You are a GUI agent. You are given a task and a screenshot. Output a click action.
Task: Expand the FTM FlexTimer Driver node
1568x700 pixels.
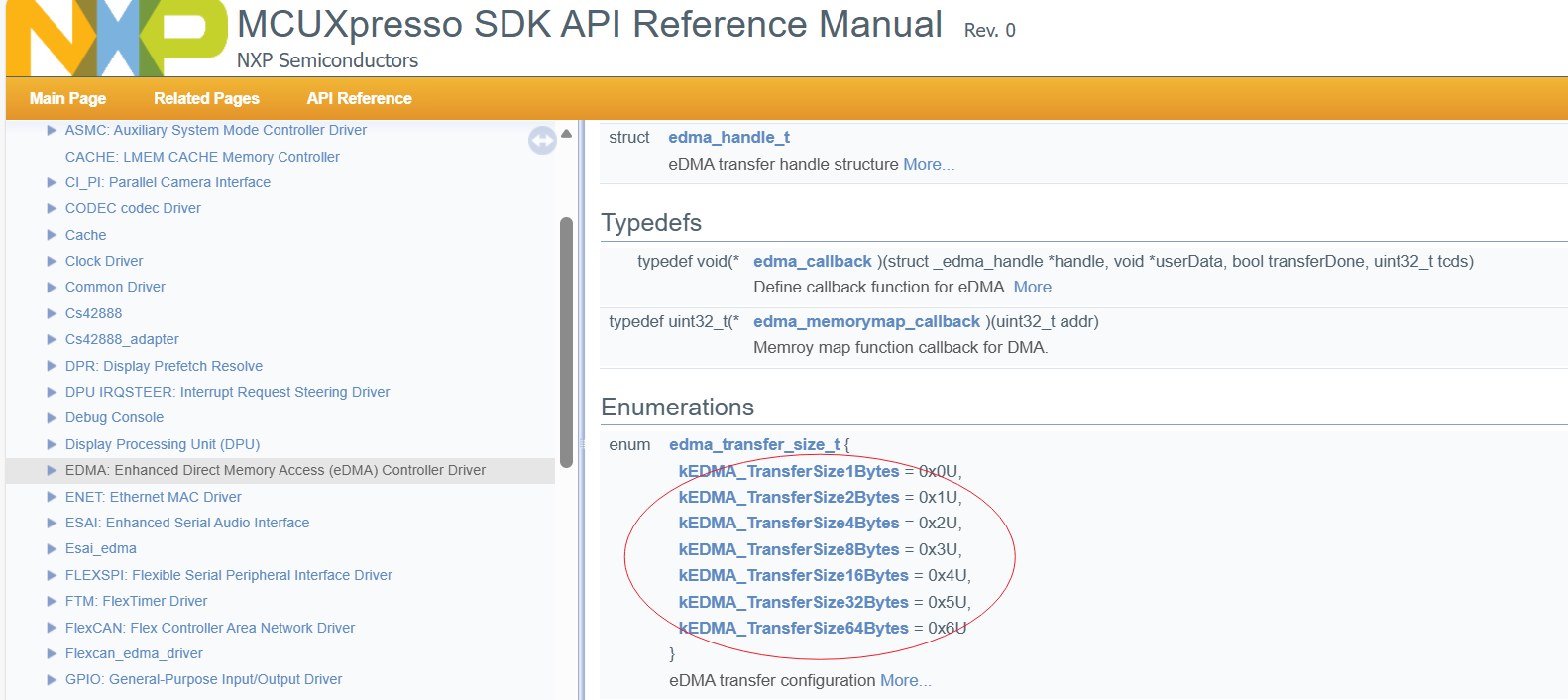pos(52,601)
